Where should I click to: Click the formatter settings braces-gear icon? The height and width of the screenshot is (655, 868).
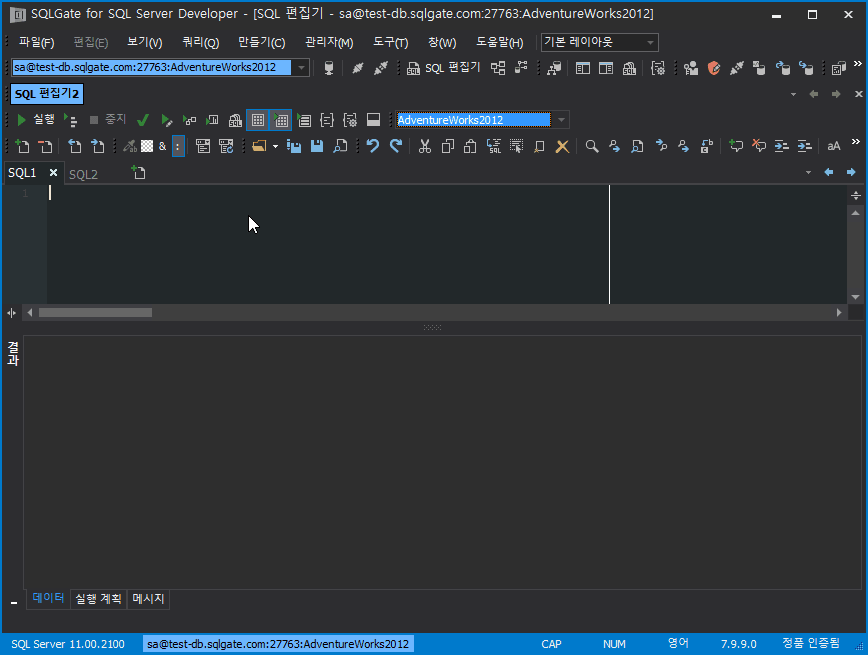pyautogui.click(x=350, y=120)
